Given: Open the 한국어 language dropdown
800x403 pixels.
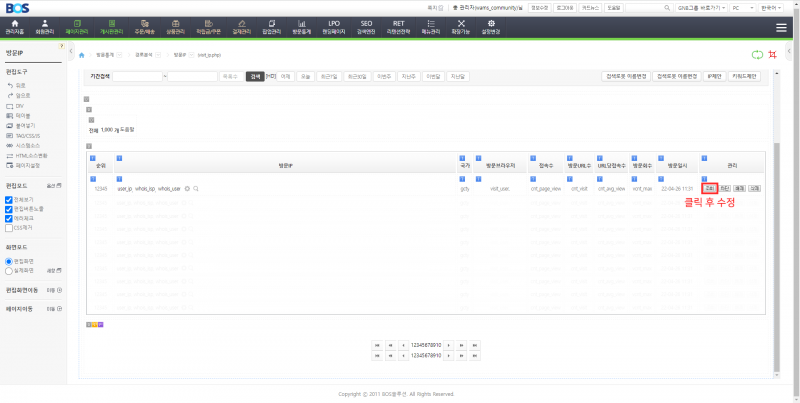Looking at the screenshot, I should pos(773,6).
